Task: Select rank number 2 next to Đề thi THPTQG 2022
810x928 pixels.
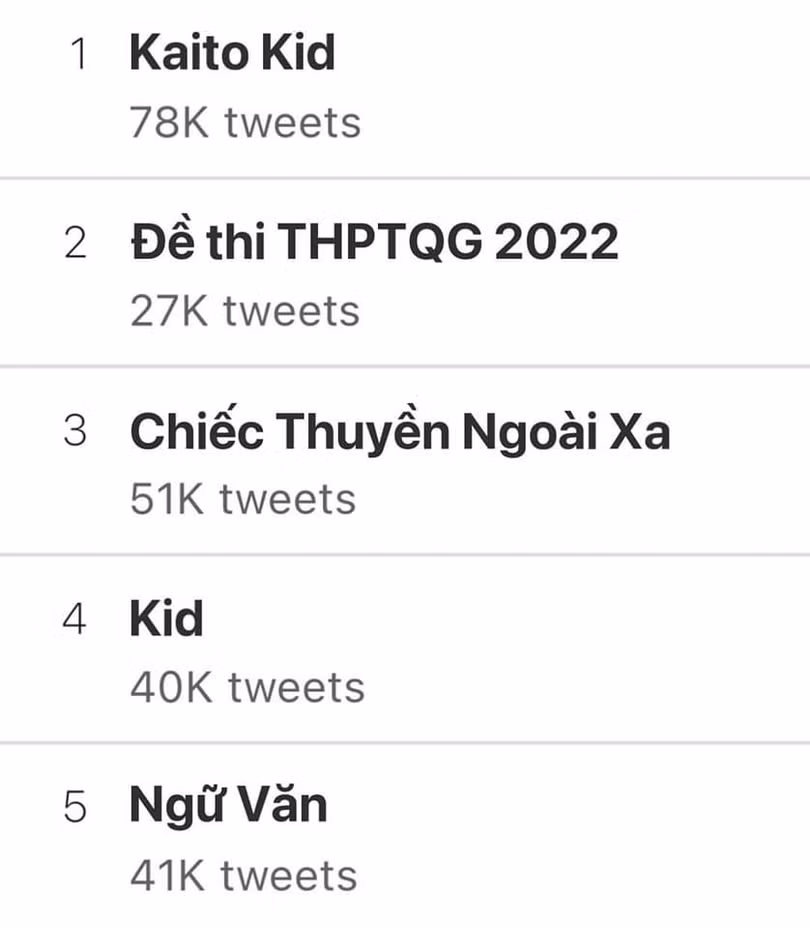Action: (x=81, y=240)
